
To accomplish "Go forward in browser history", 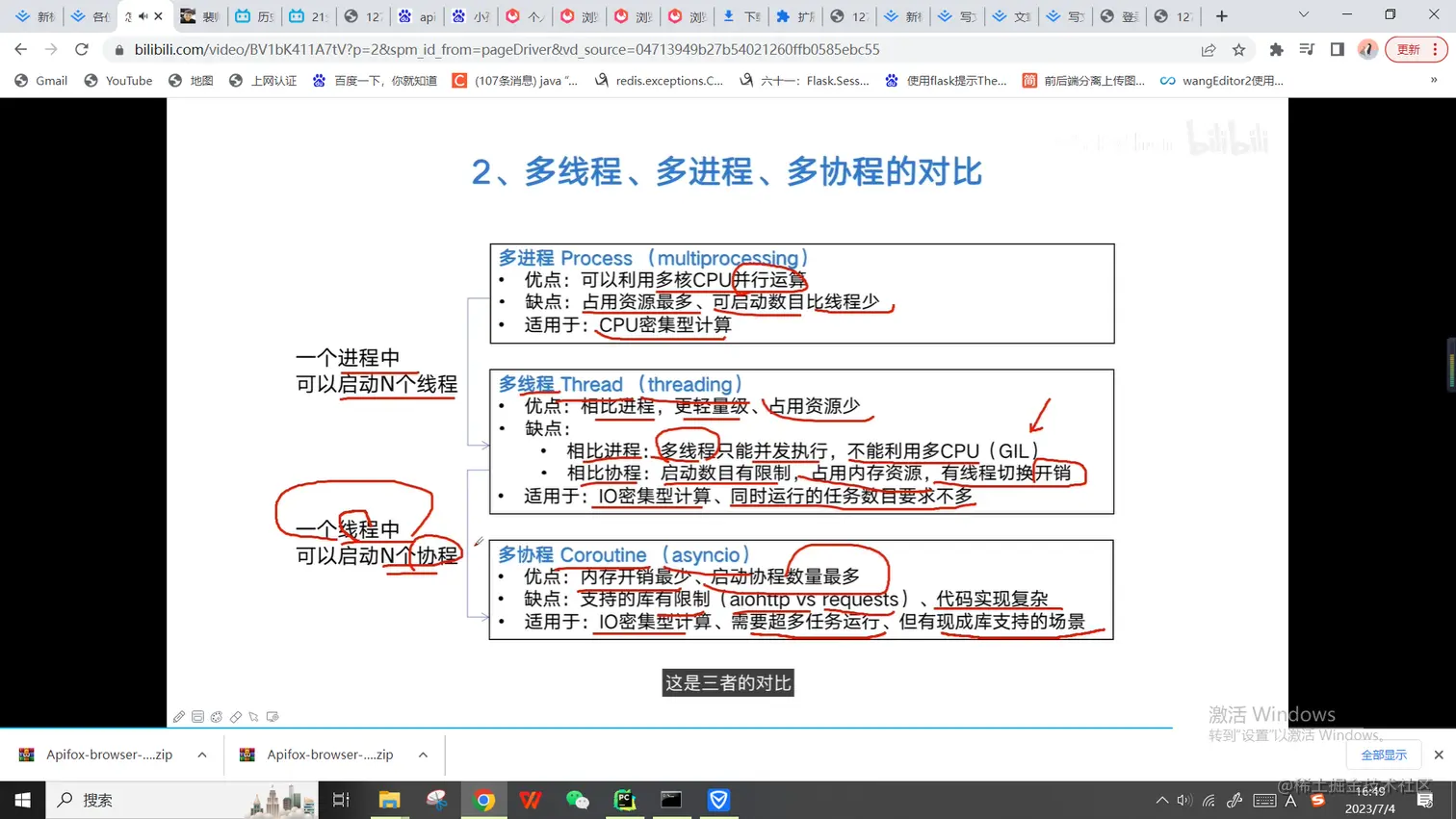I will (x=51, y=49).
